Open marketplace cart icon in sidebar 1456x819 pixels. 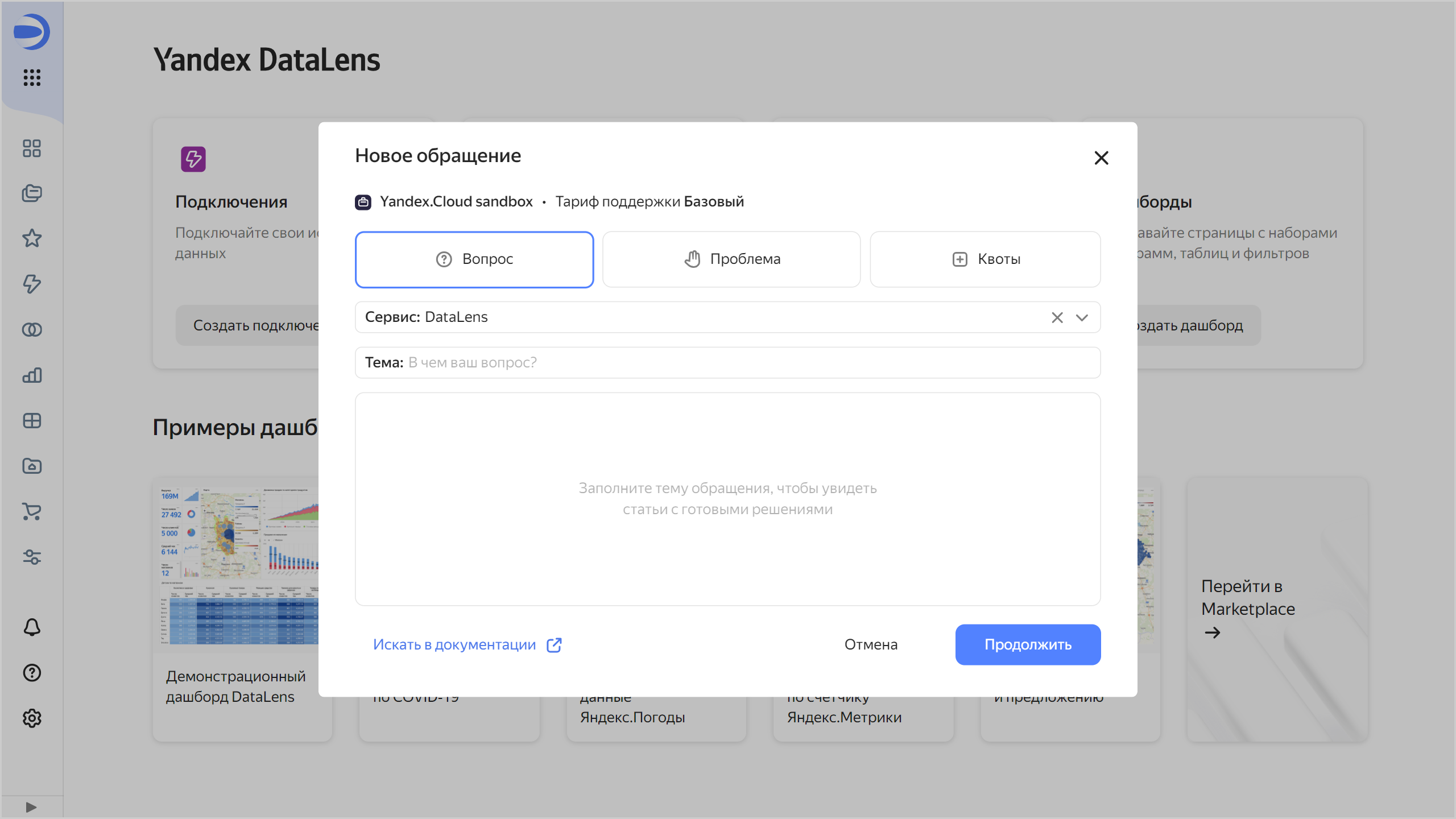(32, 511)
